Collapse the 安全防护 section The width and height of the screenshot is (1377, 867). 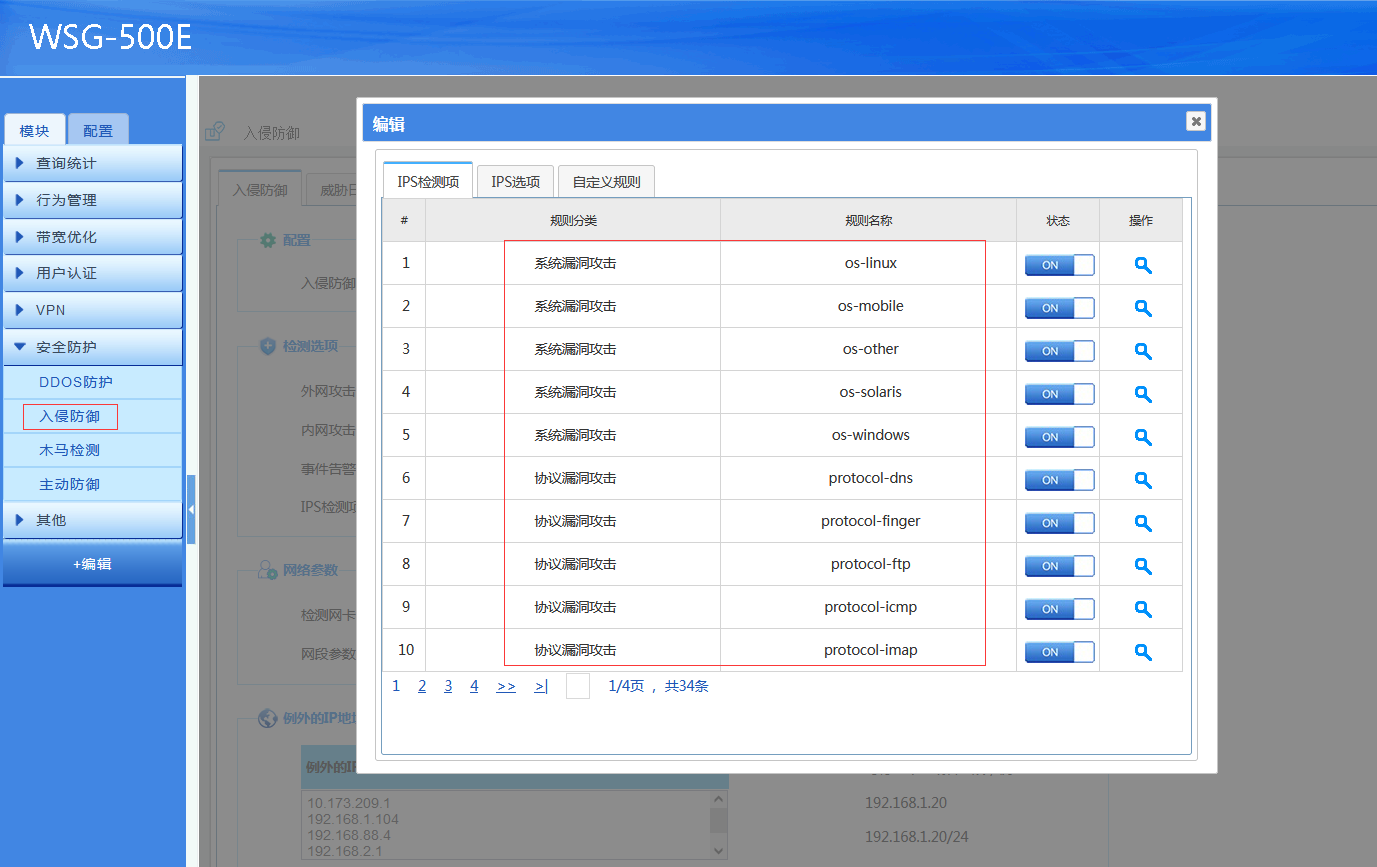92,347
